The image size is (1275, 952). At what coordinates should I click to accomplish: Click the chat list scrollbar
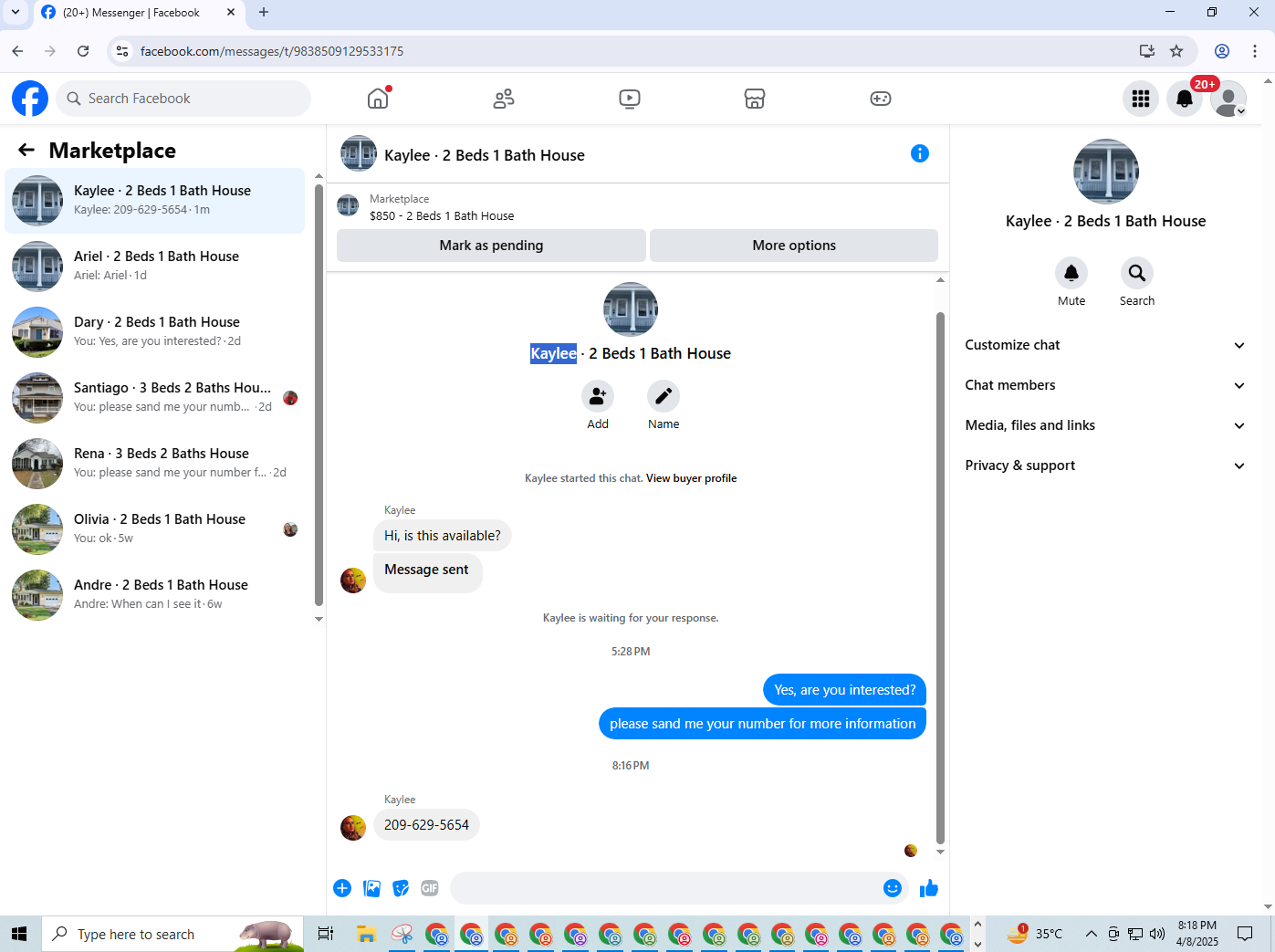point(319,394)
